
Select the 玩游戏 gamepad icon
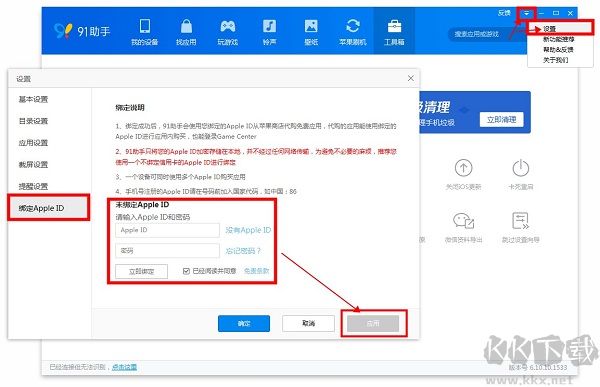click(x=228, y=26)
